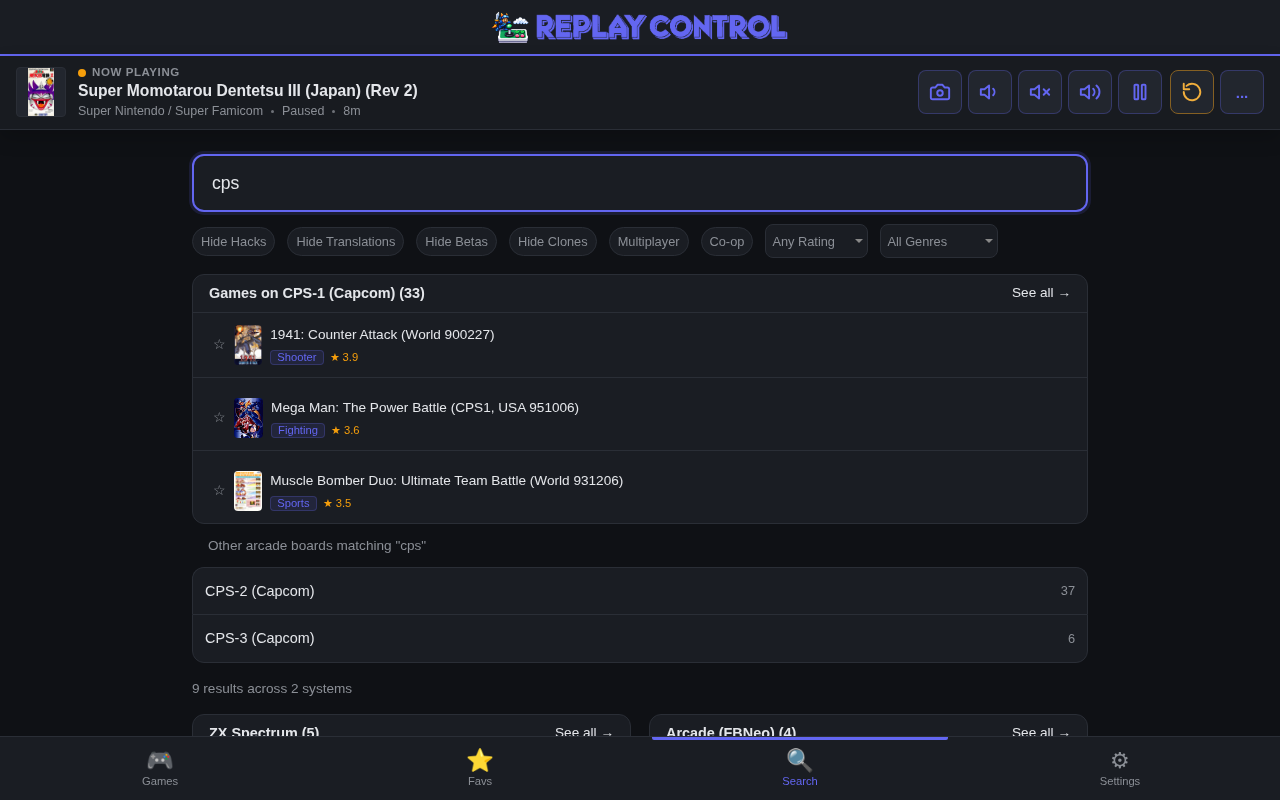
Task: Open the 1941: Counter Attack box art
Action: [x=248, y=345]
